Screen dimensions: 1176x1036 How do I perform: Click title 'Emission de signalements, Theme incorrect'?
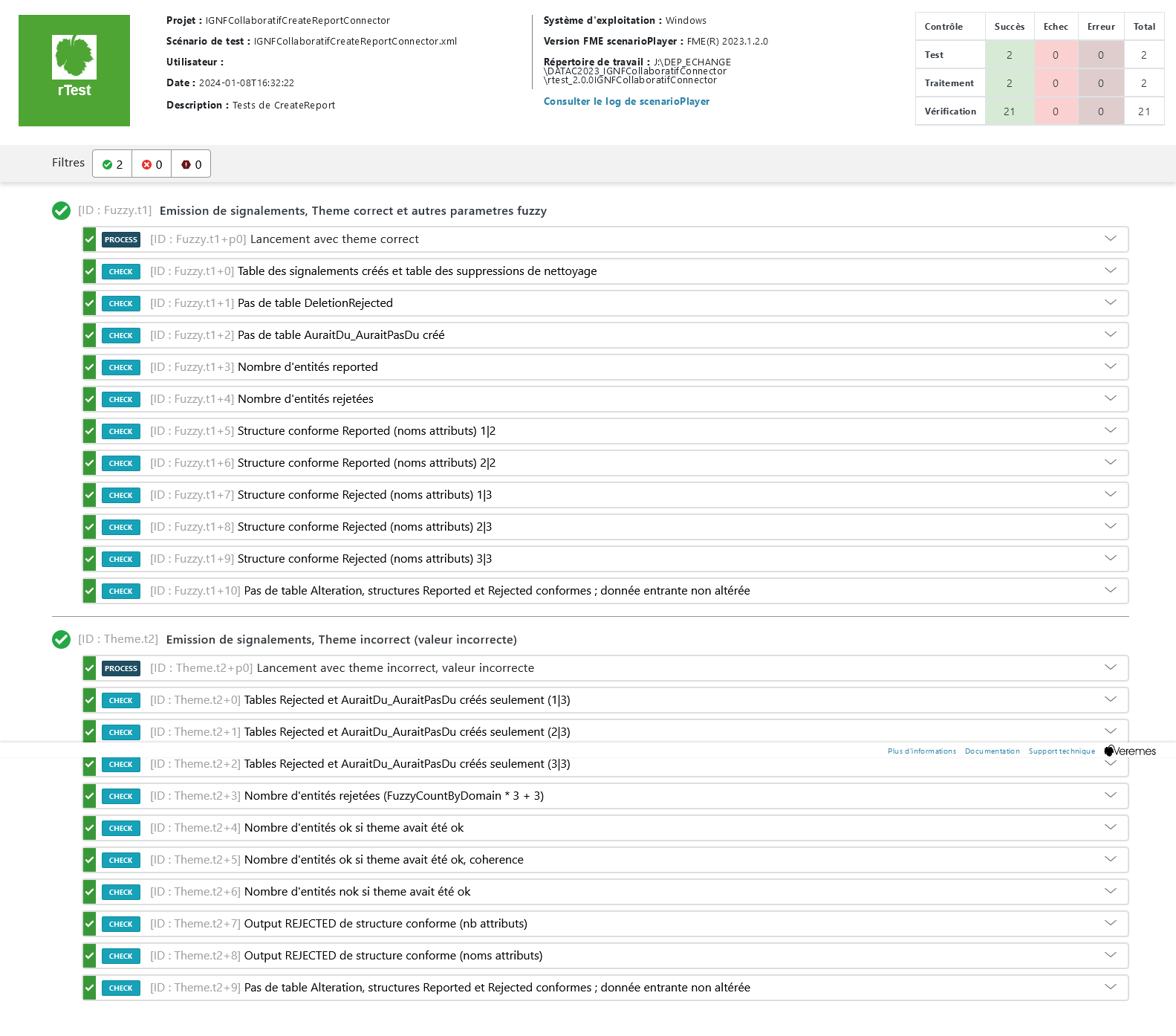click(342, 640)
